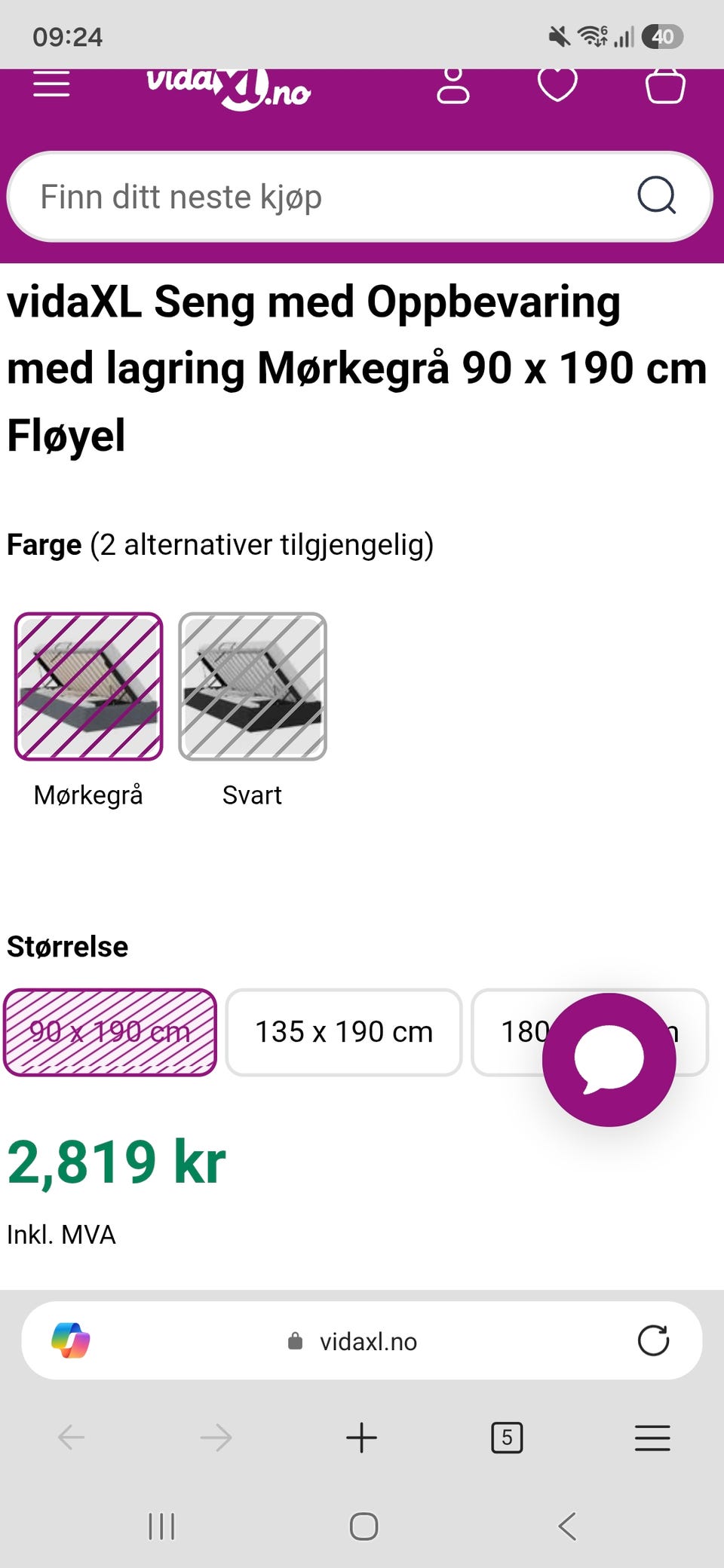
Task: Focus the 'Finn ditt neste kjøp' search field
Action: pyautogui.click(x=332, y=197)
